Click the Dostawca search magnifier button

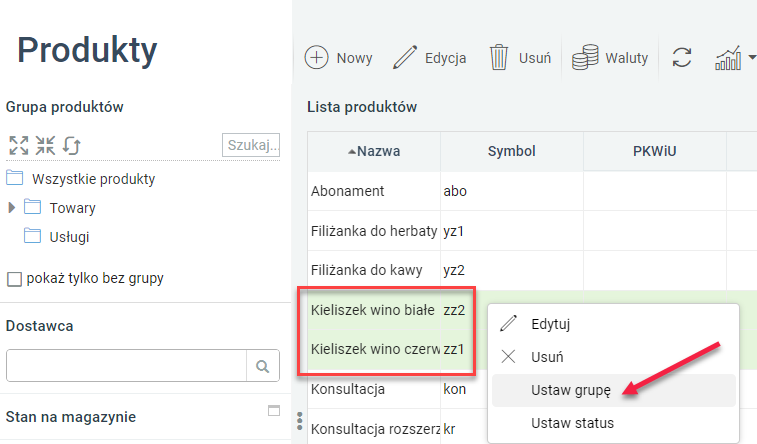pyautogui.click(x=263, y=366)
